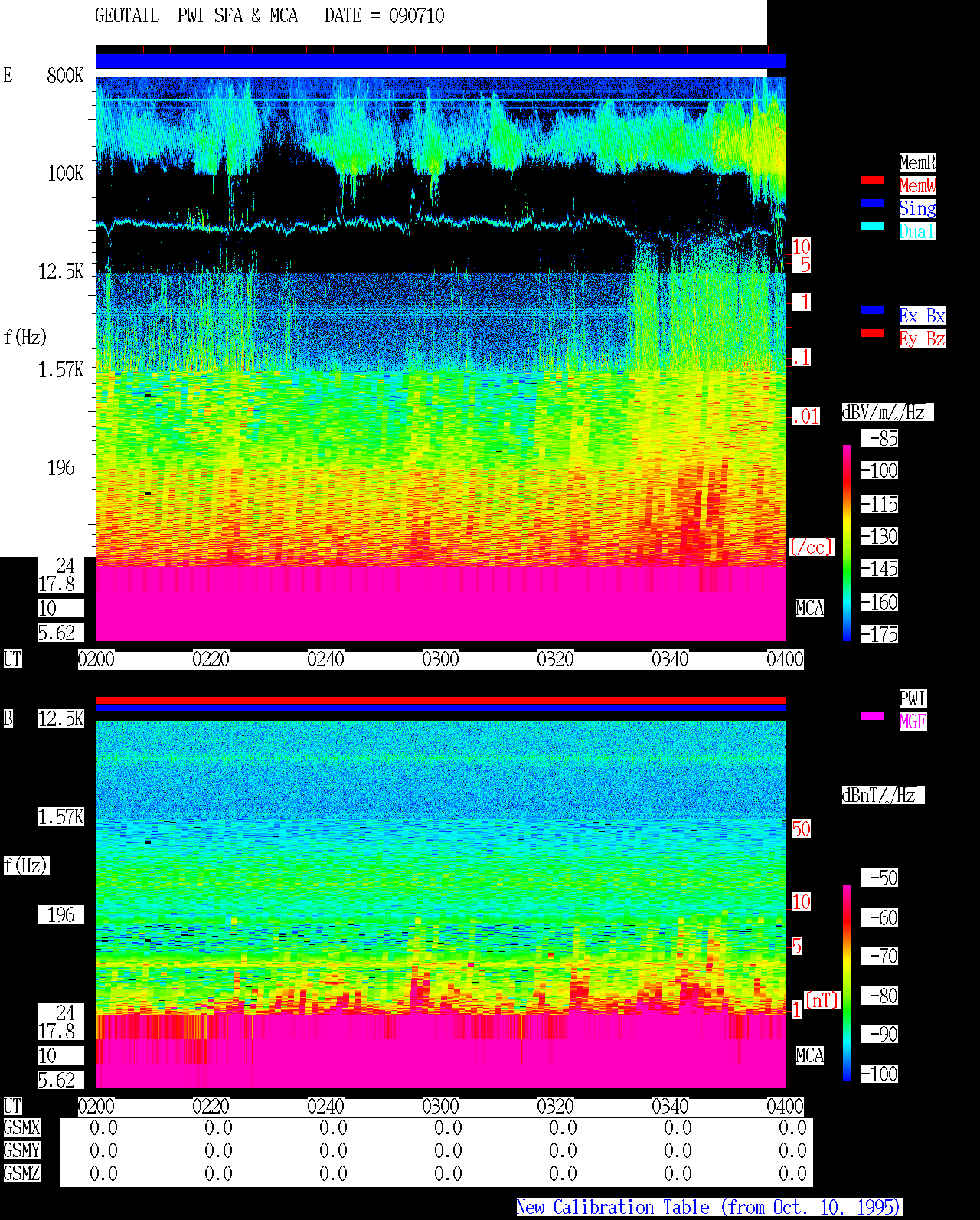Click the GEOTAIL PWI SFA & MCA title

pos(269,16)
